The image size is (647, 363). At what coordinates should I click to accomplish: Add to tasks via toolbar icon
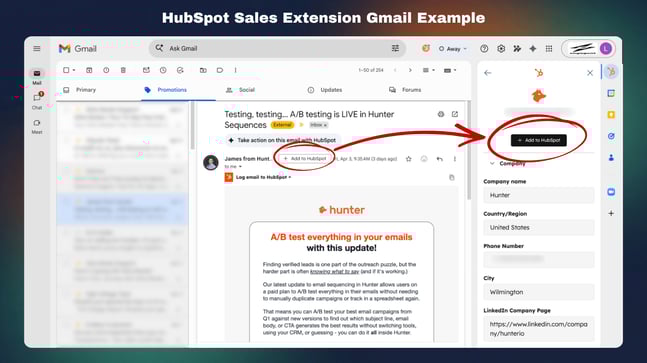pyautogui.click(x=180, y=70)
